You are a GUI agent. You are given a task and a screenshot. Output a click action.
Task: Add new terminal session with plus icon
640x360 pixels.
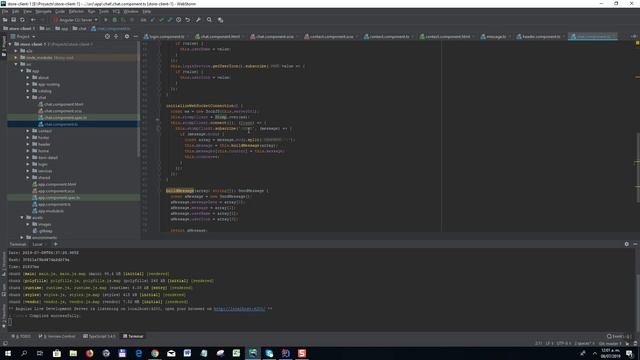[56, 244]
